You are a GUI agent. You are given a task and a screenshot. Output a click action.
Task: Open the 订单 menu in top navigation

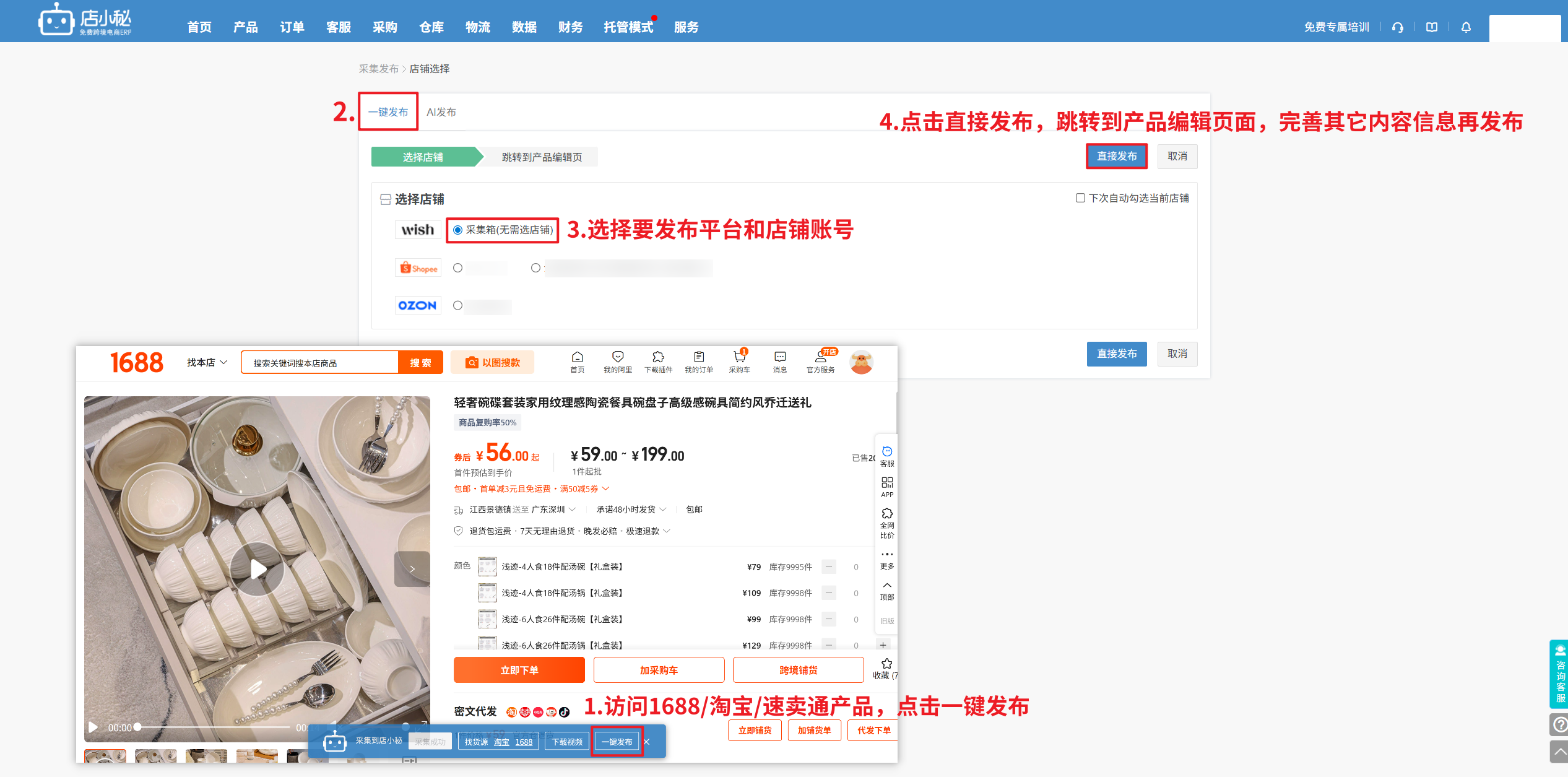tap(292, 27)
